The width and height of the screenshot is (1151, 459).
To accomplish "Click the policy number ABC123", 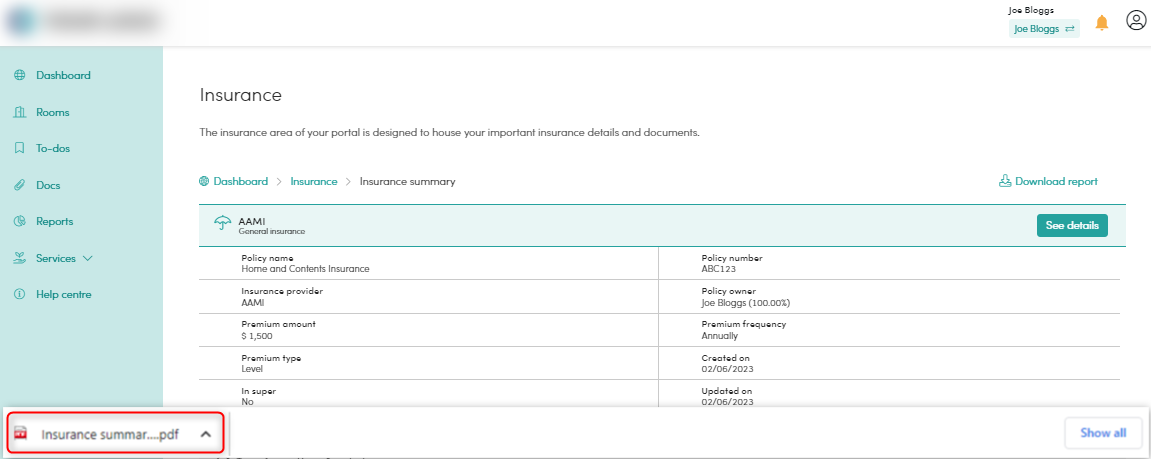I will [719, 269].
